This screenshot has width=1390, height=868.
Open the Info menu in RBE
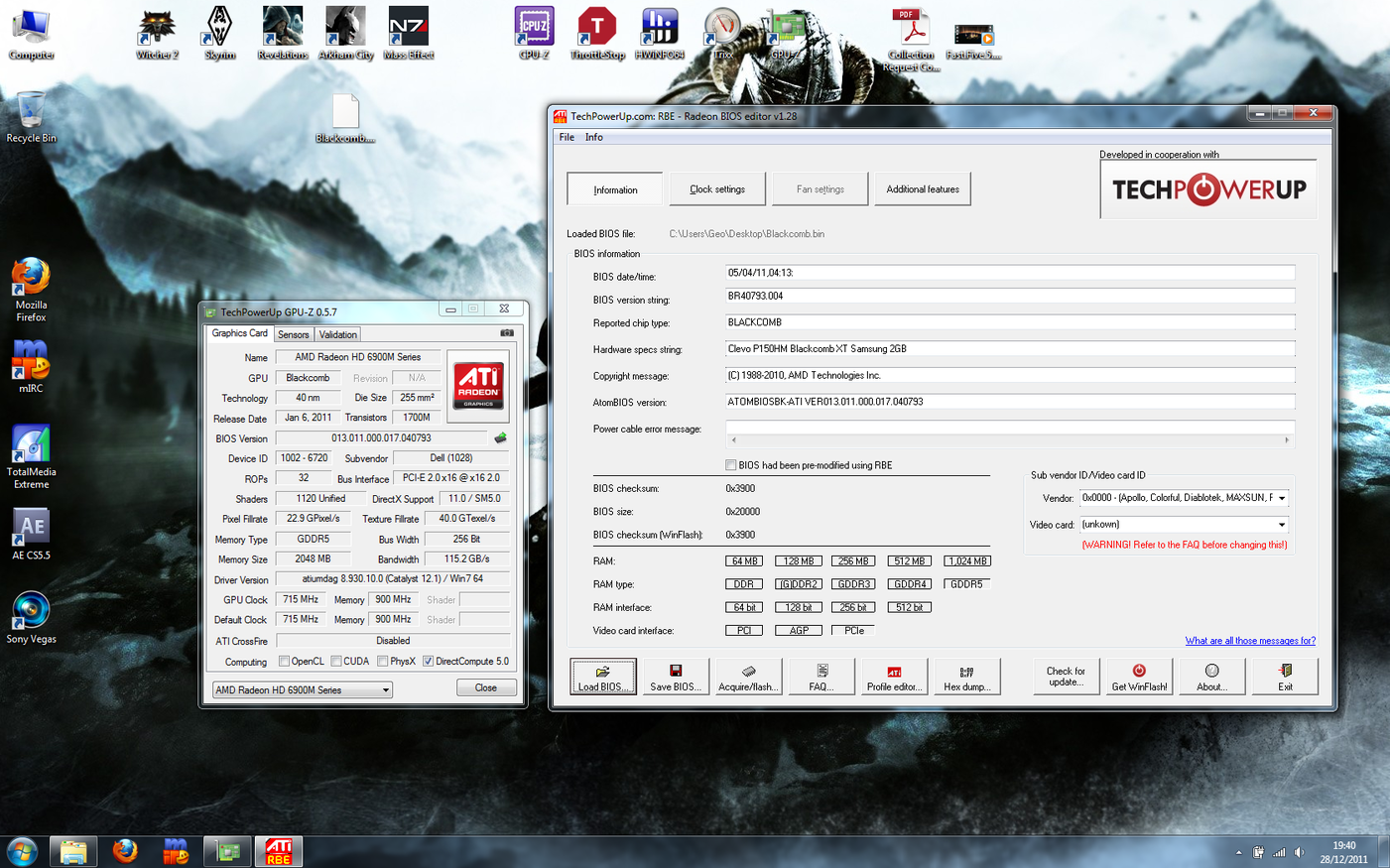(x=594, y=137)
